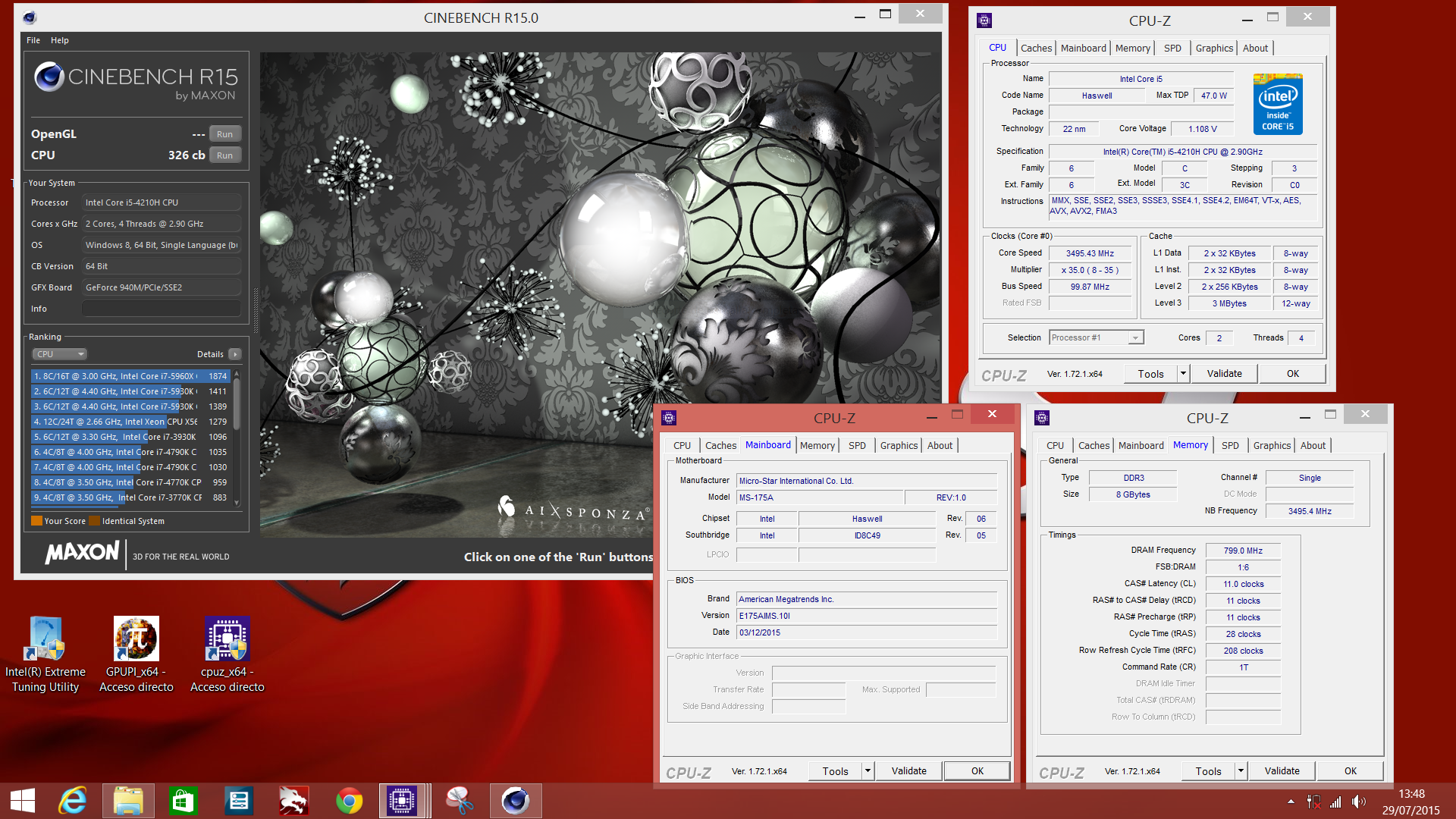Click CPU-Z icon in Mainboard window title bar
The width and height of the screenshot is (1456, 819).
pyautogui.click(x=669, y=418)
